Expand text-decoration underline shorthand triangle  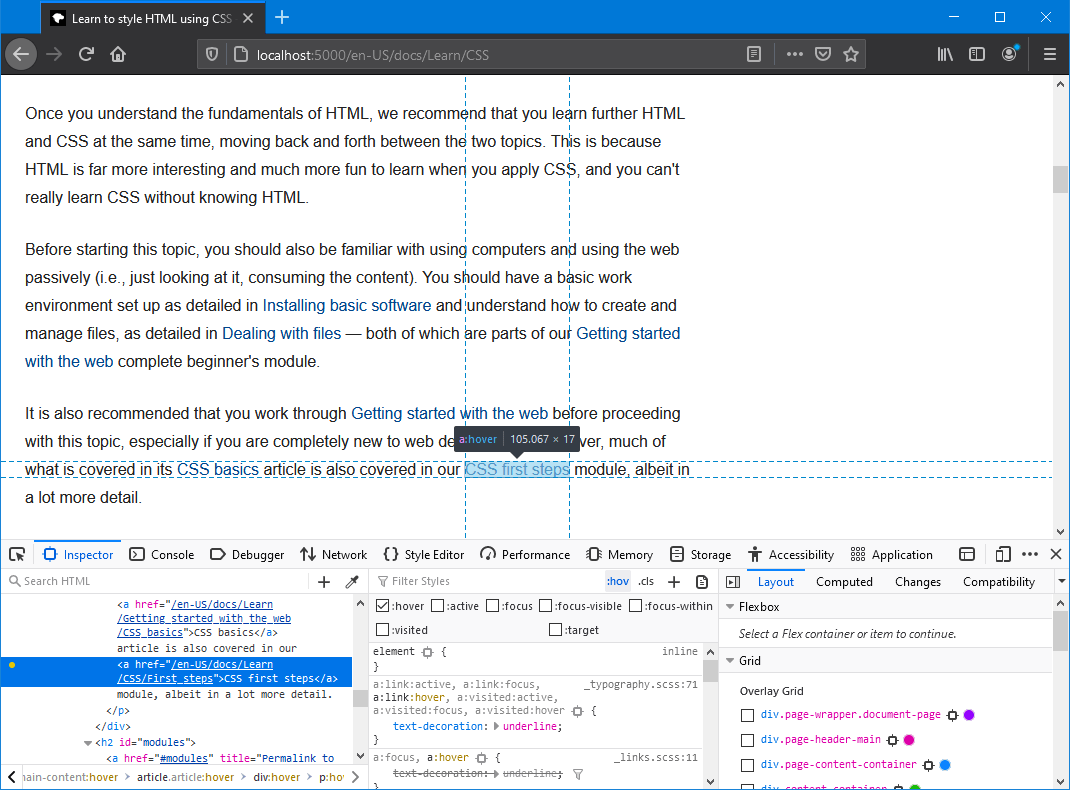click(x=496, y=727)
